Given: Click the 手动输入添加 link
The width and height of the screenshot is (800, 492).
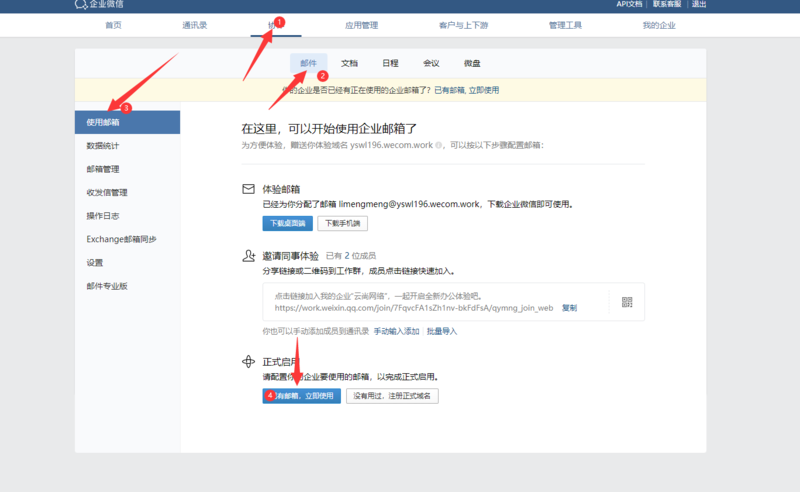Looking at the screenshot, I should click(396, 332).
